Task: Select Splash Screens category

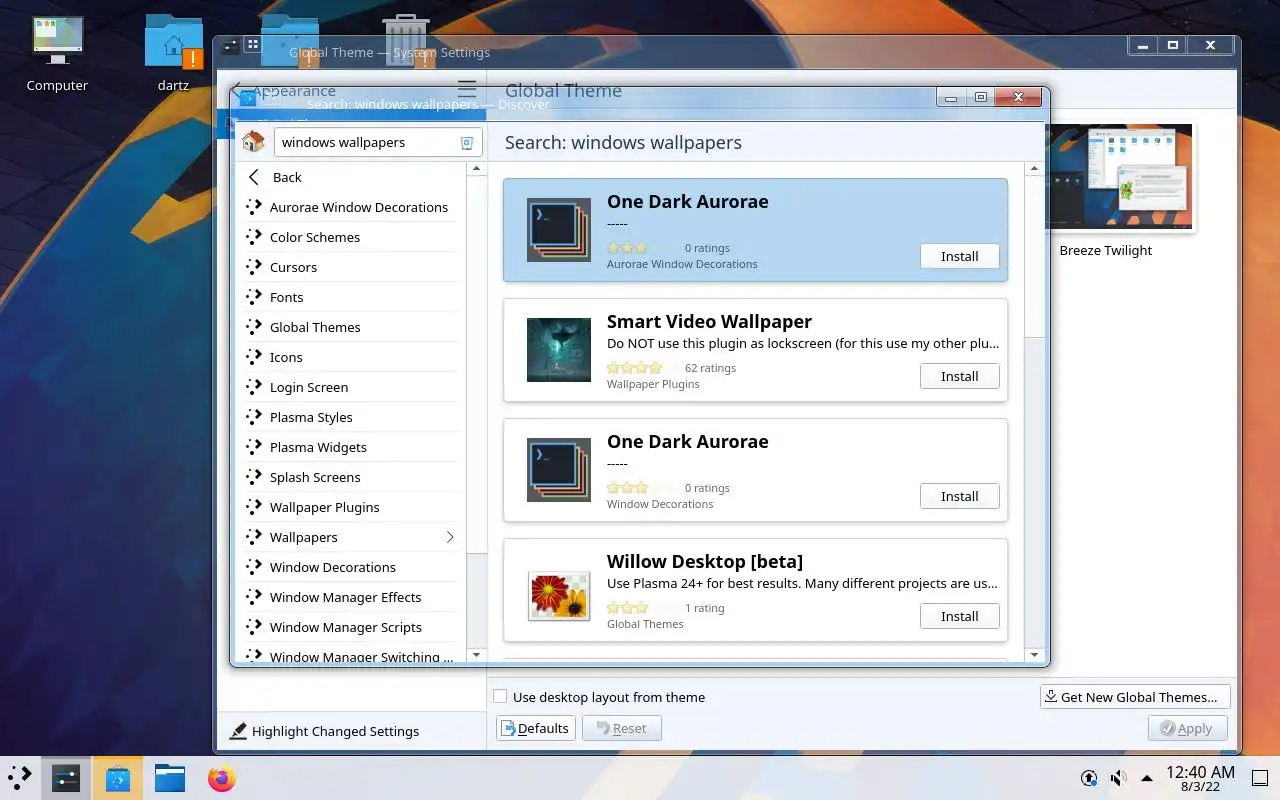Action: [x=350, y=477]
